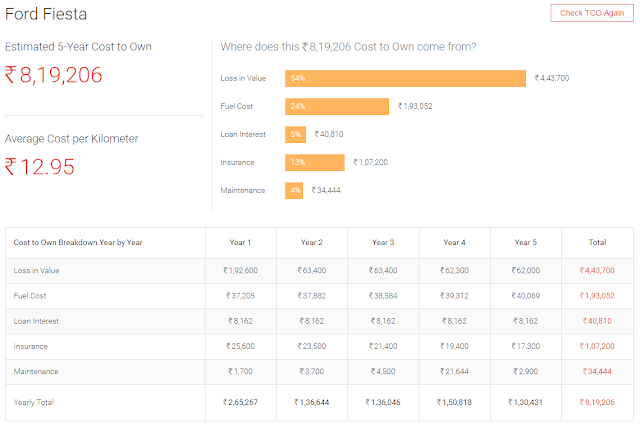Click the Fuel Cost table row label
Screen dimensions: 640x428
coord(30,296)
